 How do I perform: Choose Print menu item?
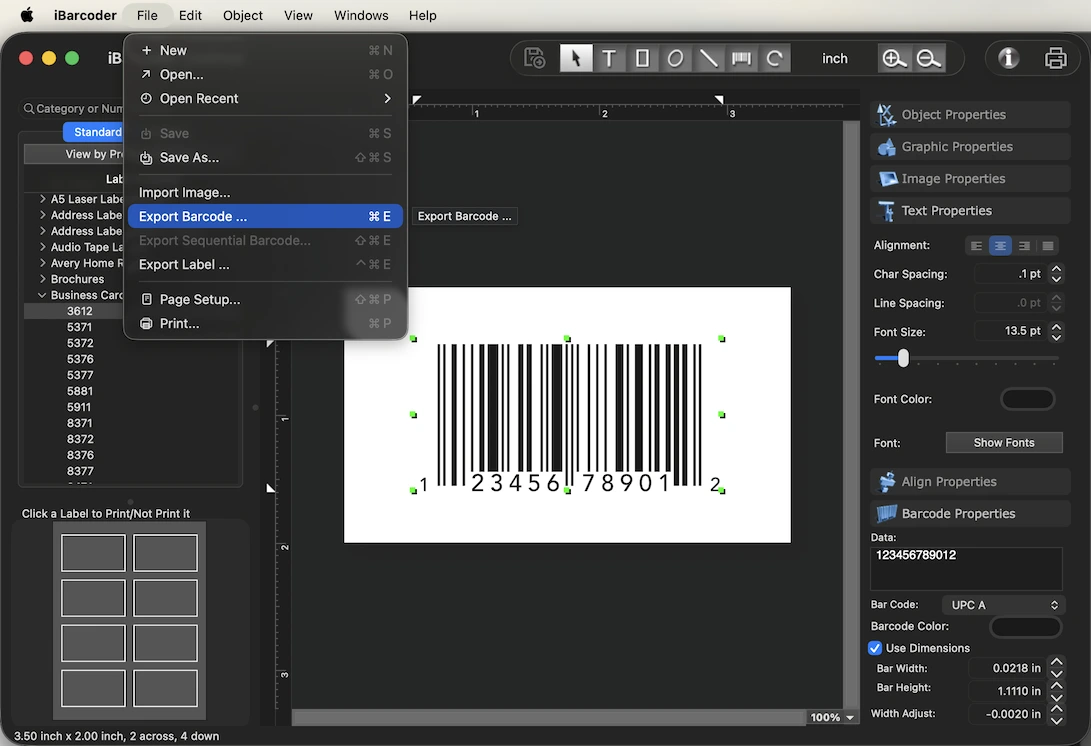[265, 324]
